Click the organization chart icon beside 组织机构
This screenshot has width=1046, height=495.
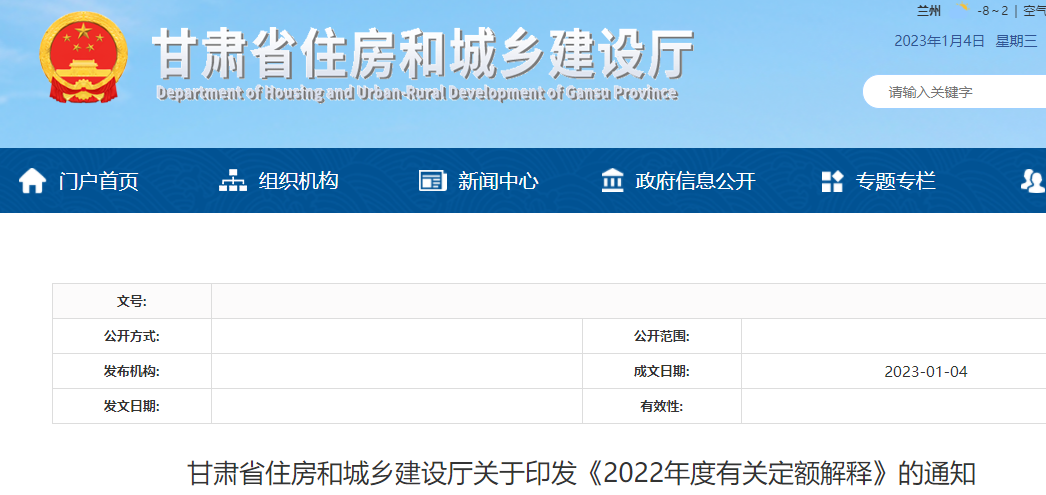tap(232, 181)
